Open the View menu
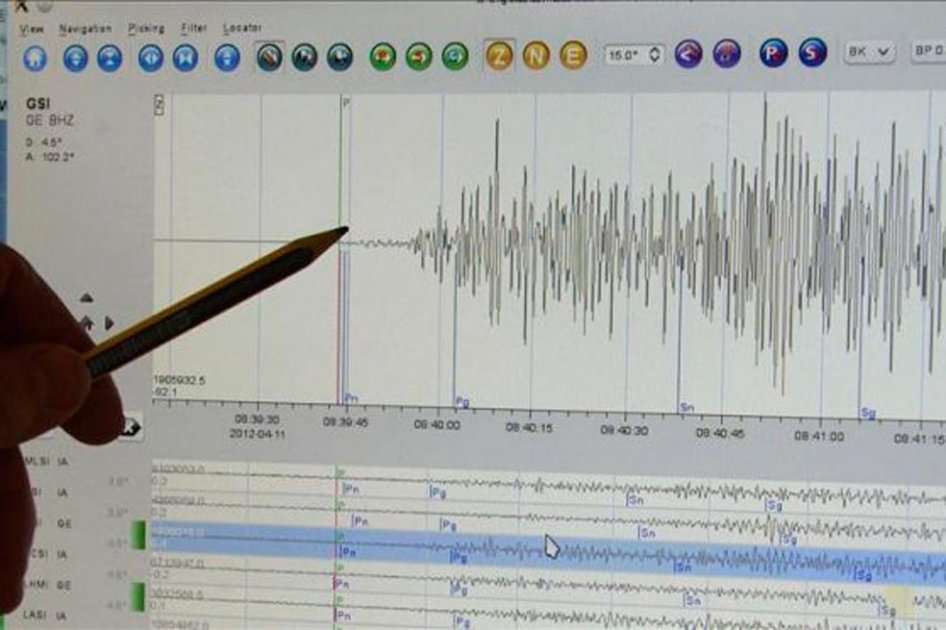946x630 pixels. click(x=32, y=29)
